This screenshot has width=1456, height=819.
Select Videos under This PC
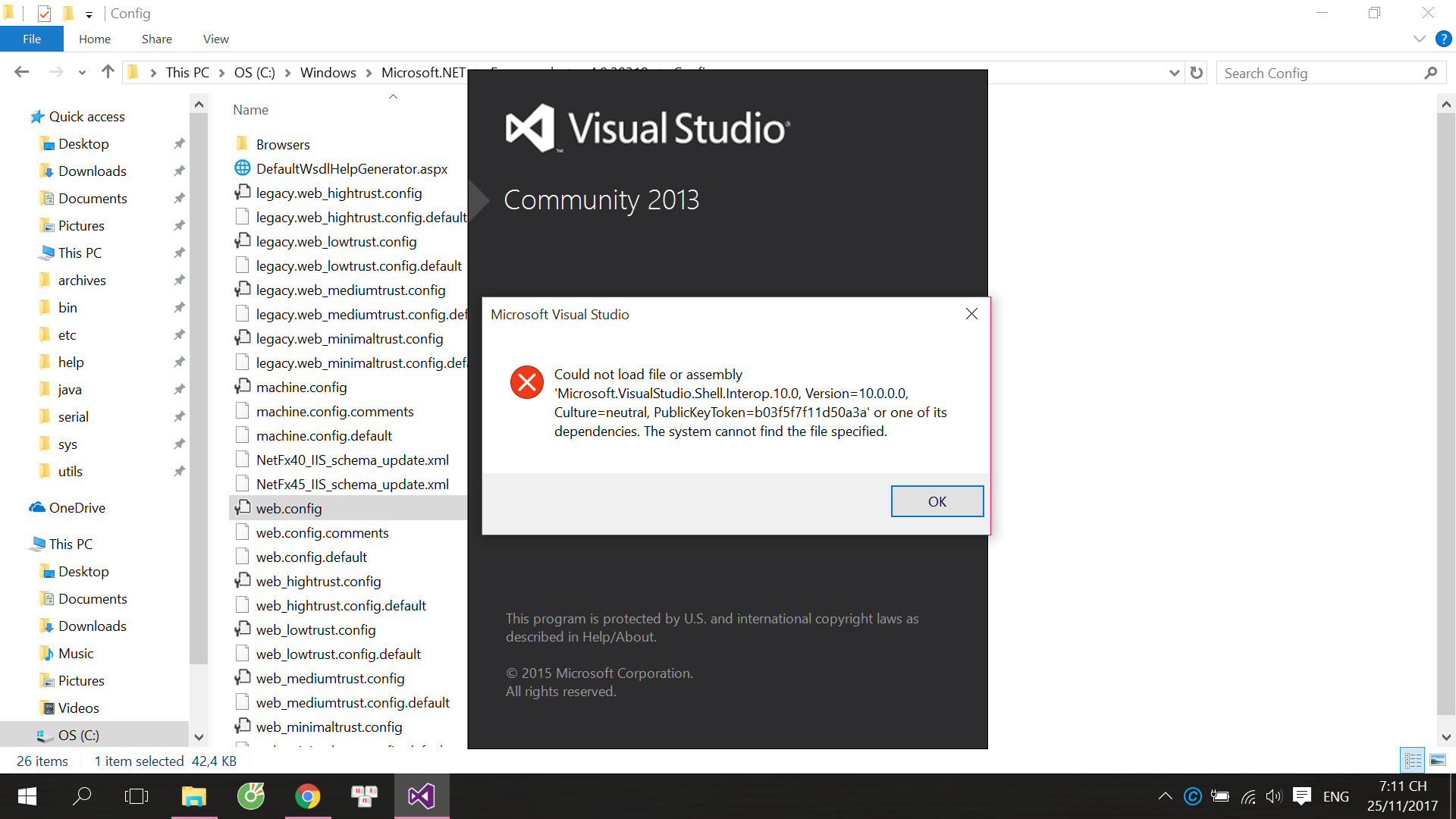coord(79,708)
